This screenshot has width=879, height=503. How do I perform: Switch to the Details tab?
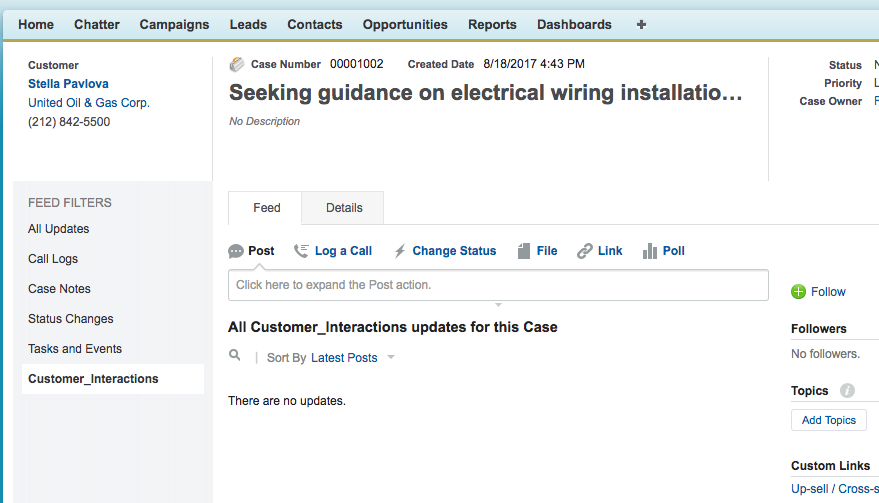(x=344, y=208)
